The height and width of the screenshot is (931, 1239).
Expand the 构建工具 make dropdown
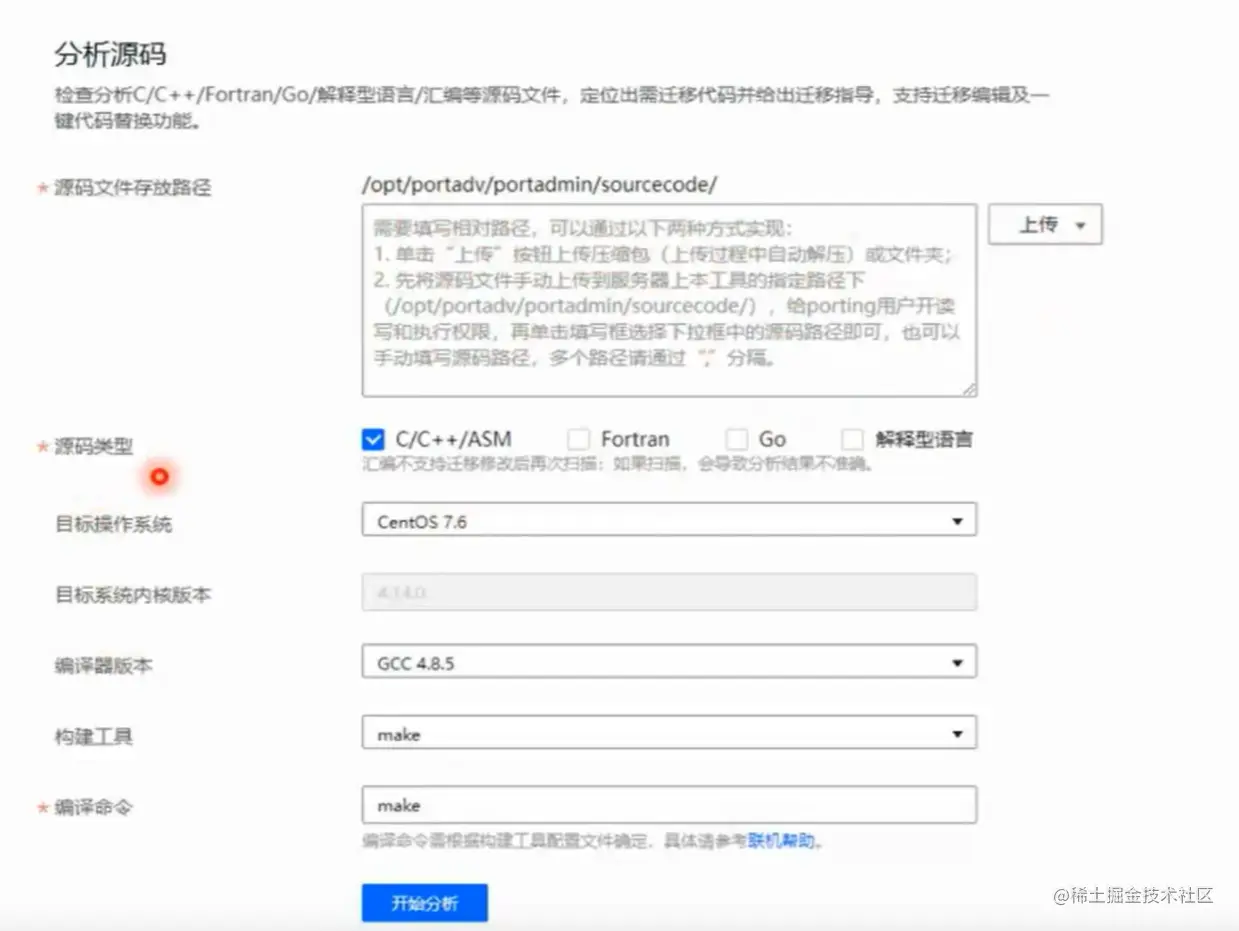(x=669, y=734)
